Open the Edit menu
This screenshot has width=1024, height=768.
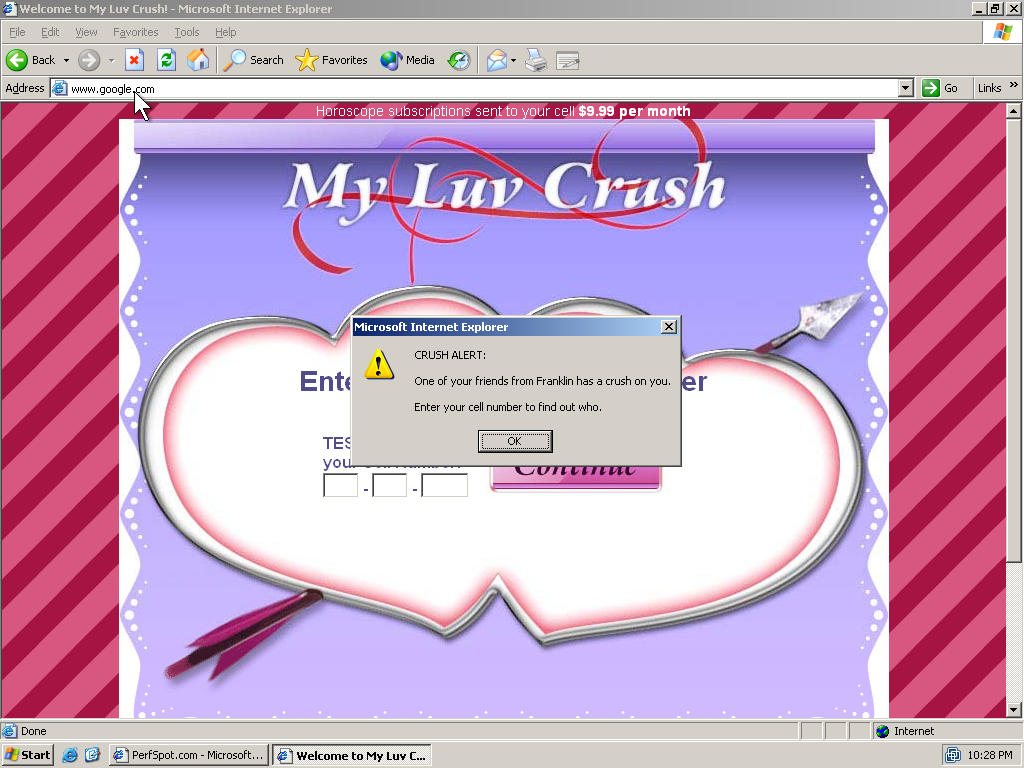click(x=50, y=32)
